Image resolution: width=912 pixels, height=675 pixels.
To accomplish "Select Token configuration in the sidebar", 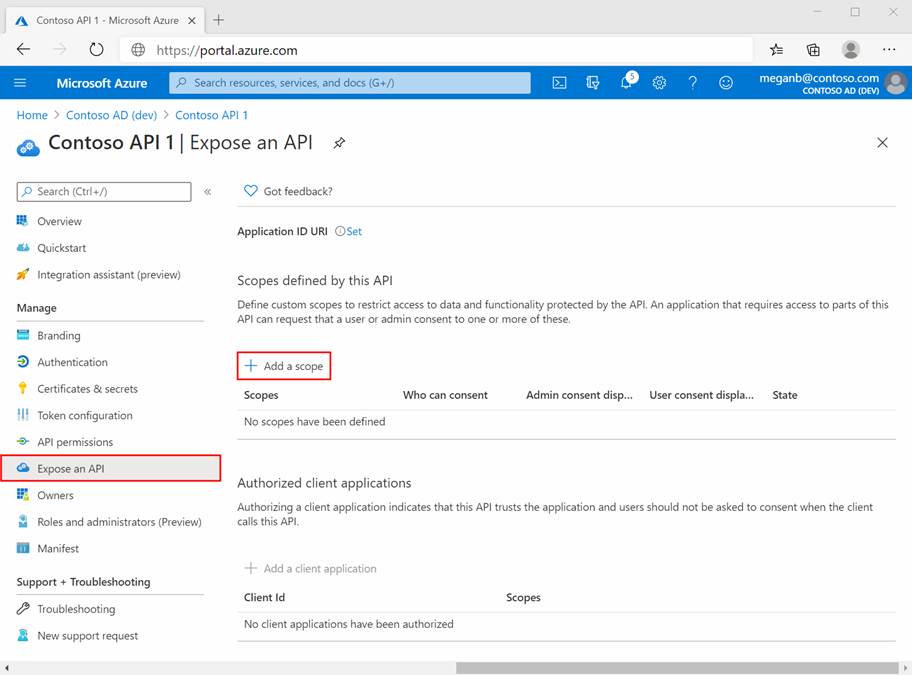I will click(x=90, y=415).
